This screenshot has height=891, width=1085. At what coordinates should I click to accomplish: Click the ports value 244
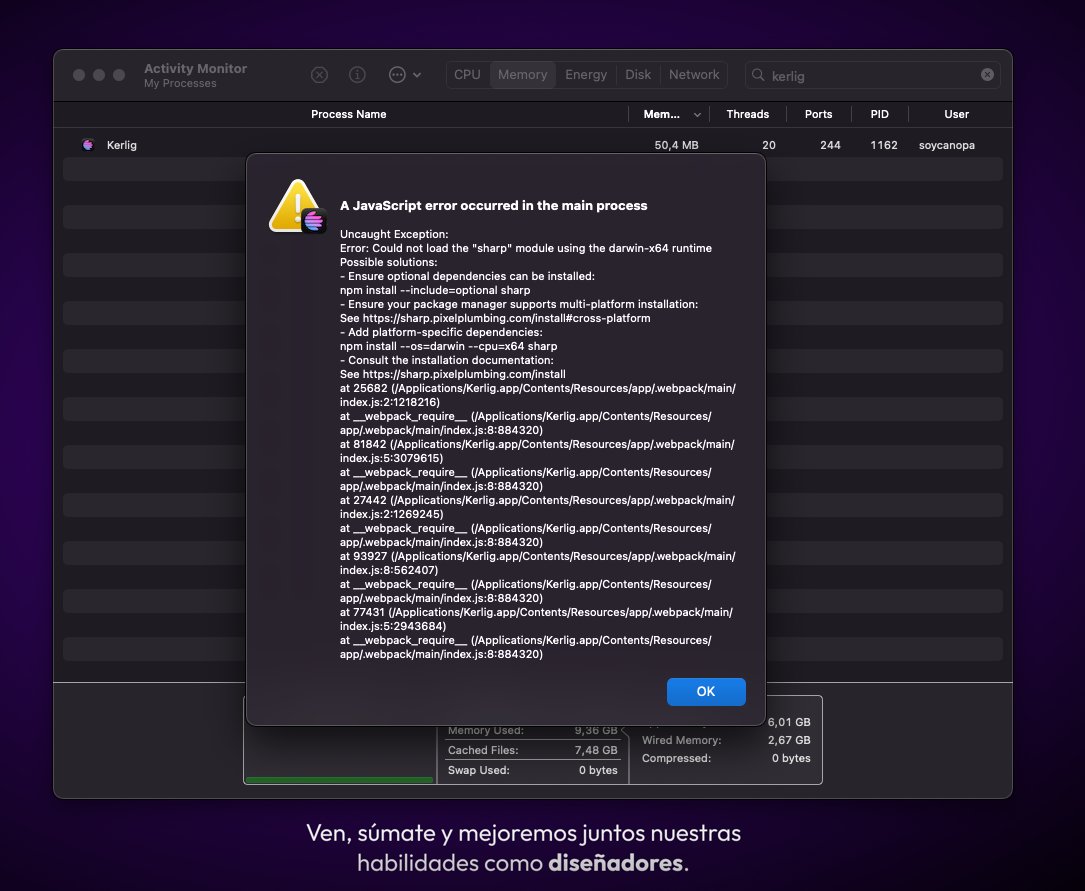(x=830, y=145)
